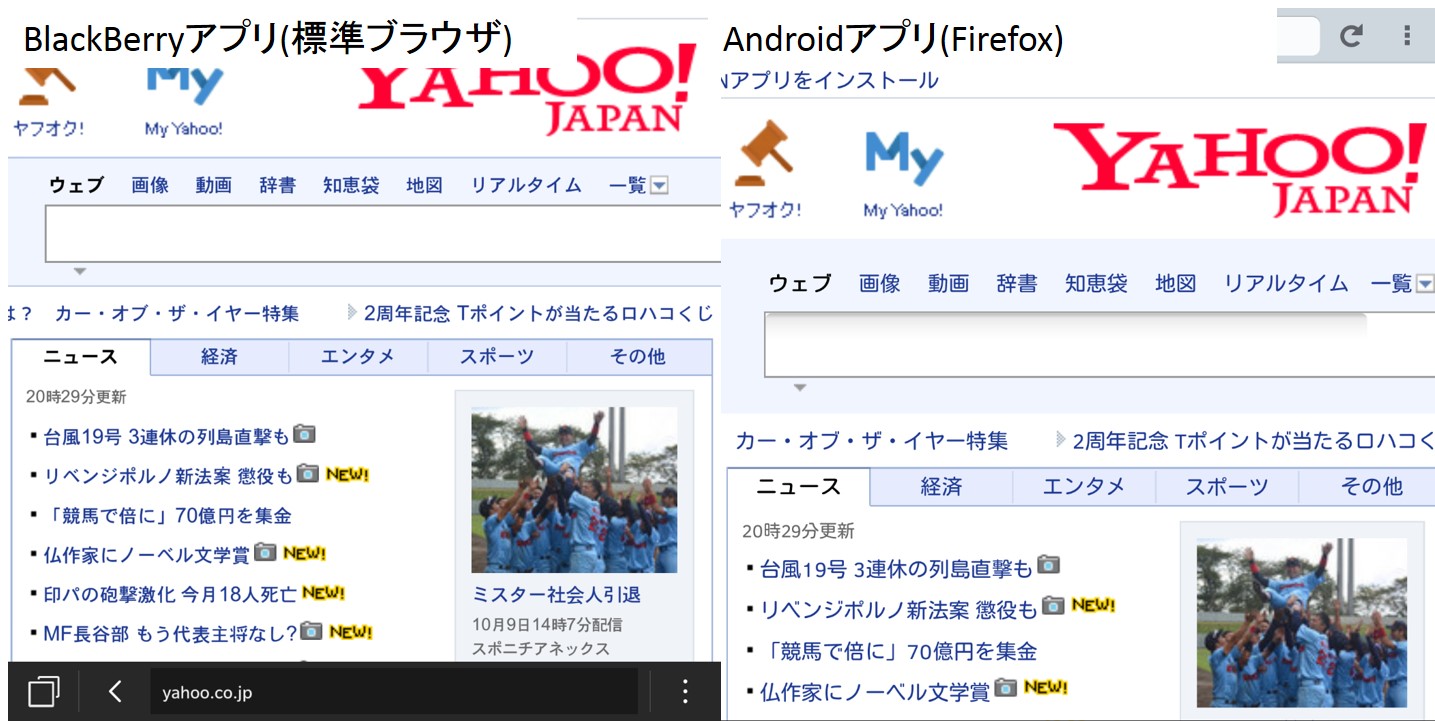Select ニュース tab in BlackBerry browser
This screenshot has width=1435, height=721.
click(81, 357)
